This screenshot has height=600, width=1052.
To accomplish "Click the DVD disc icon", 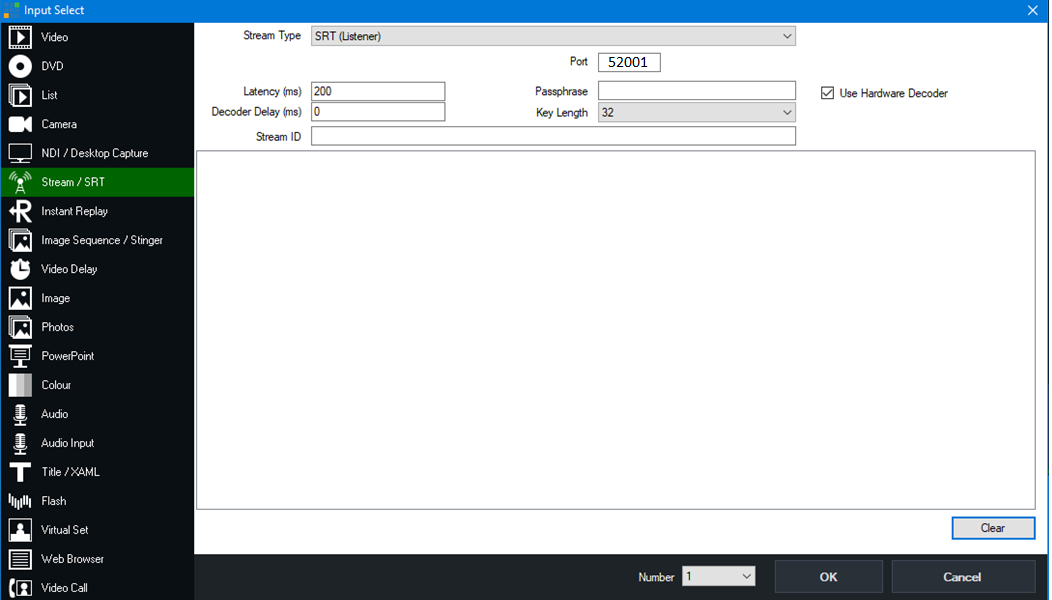I will point(20,67).
